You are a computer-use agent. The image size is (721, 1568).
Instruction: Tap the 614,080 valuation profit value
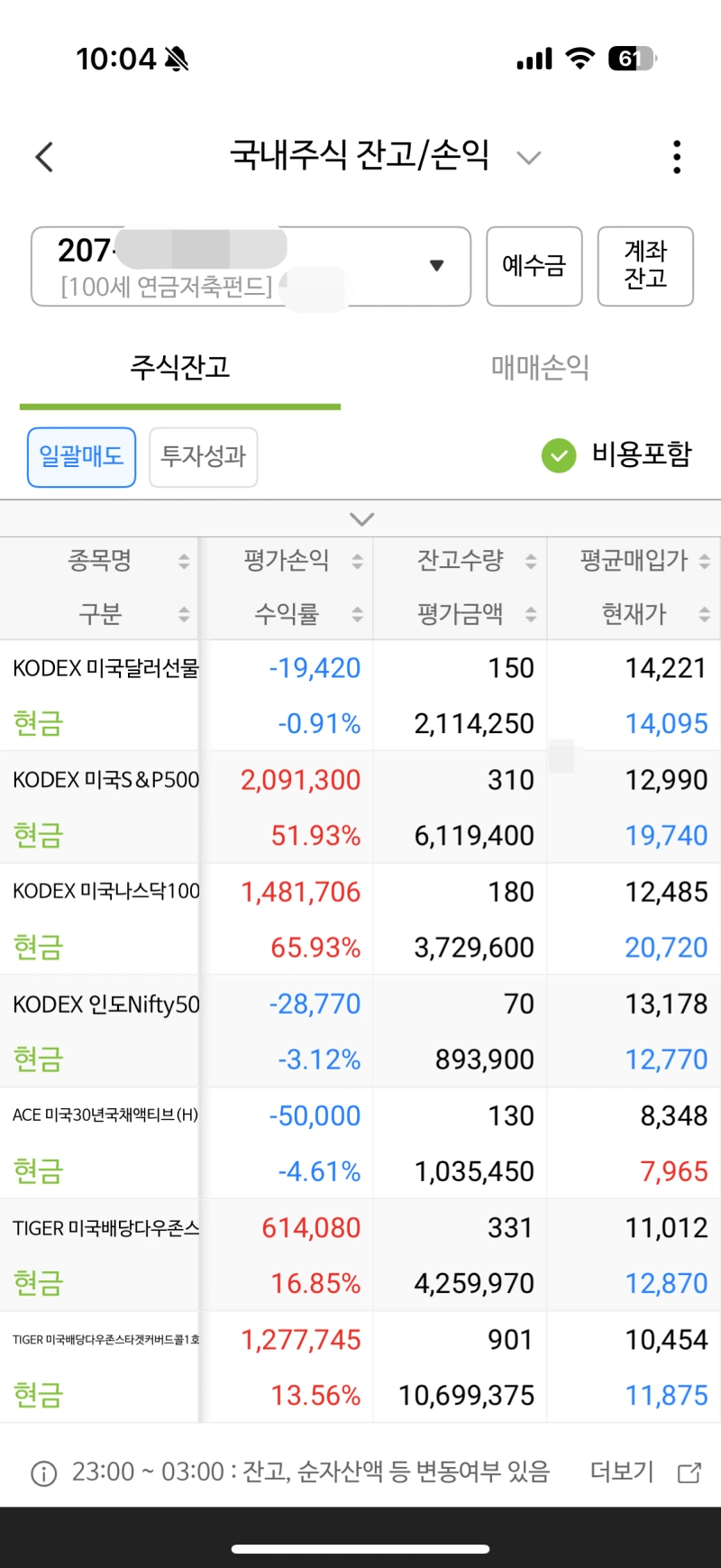(x=311, y=1228)
